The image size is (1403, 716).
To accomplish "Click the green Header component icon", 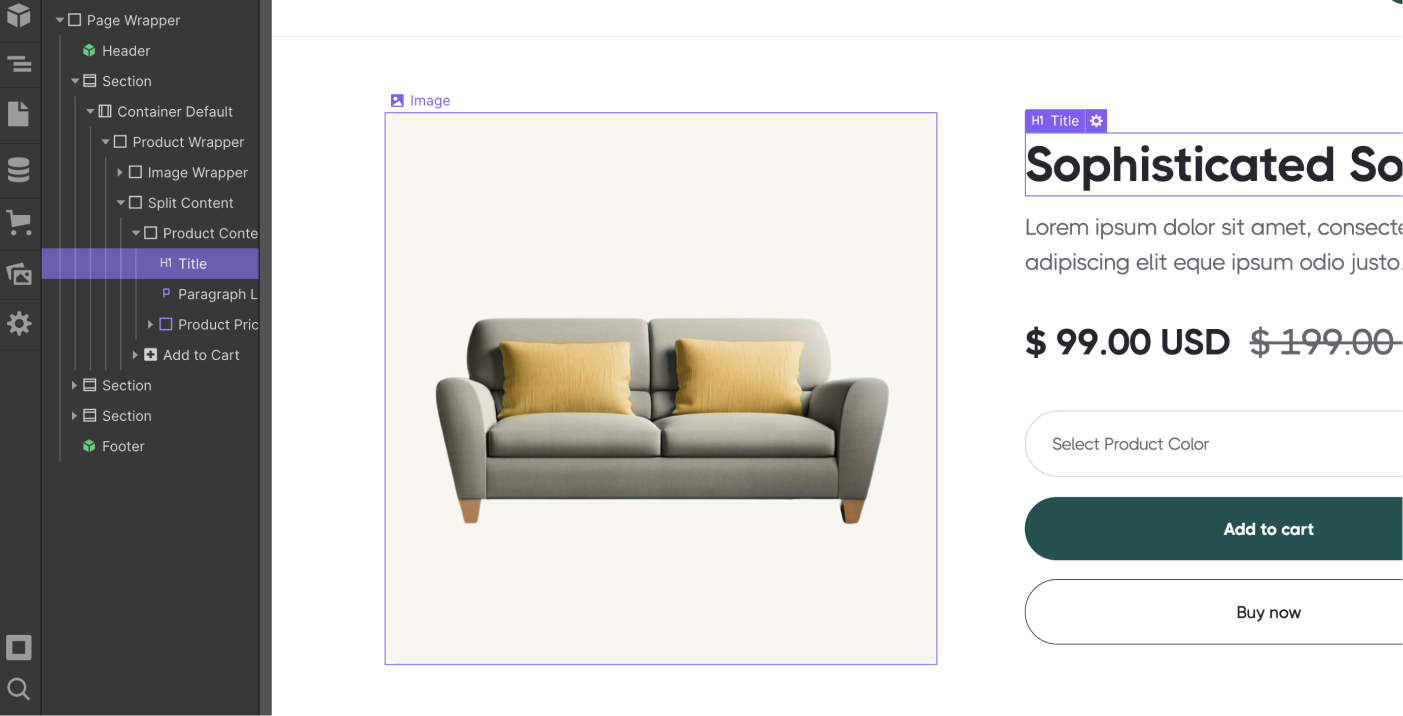I will 88,50.
